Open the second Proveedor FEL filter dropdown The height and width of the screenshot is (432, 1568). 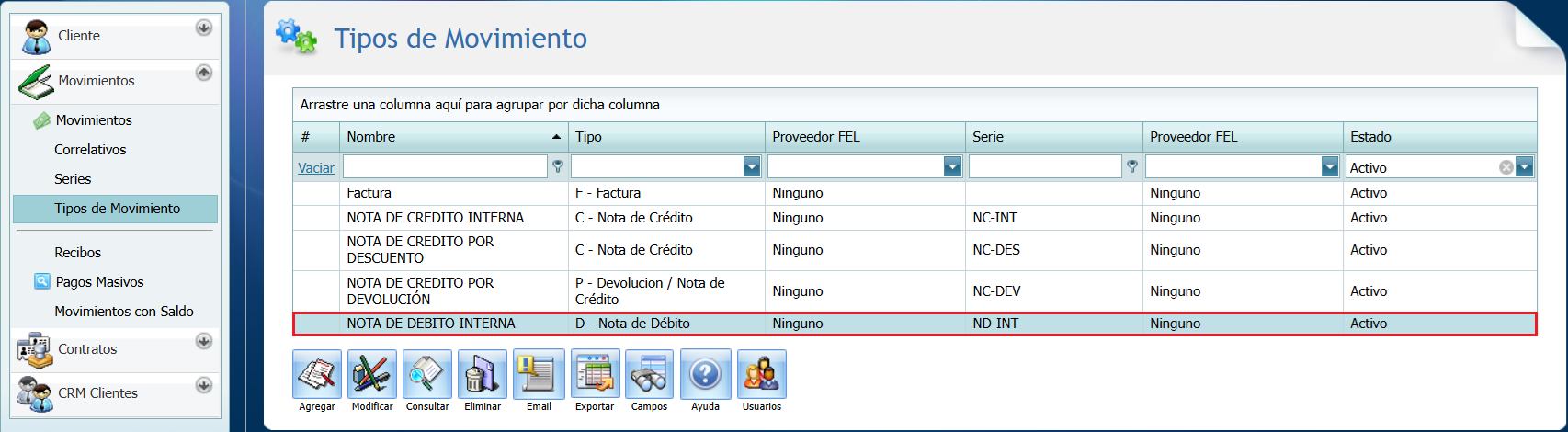point(1330,166)
